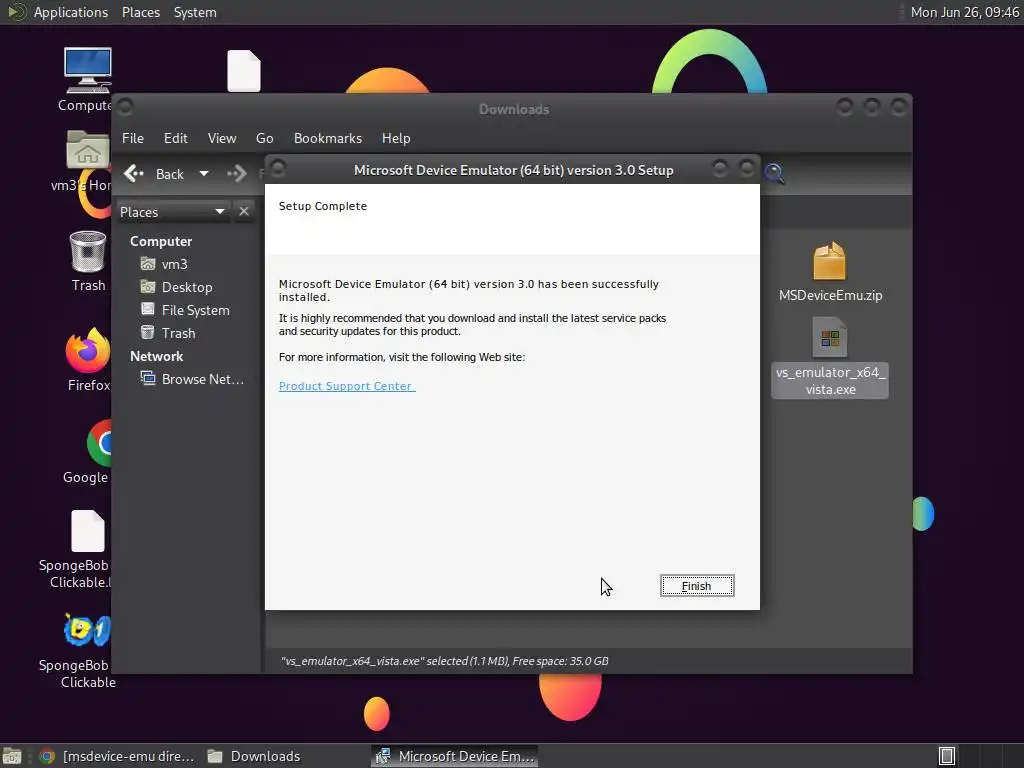Click the Downloads window menu button at top-left
Image resolution: width=1024 pixels, height=768 pixels.
click(x=125, y=106)
